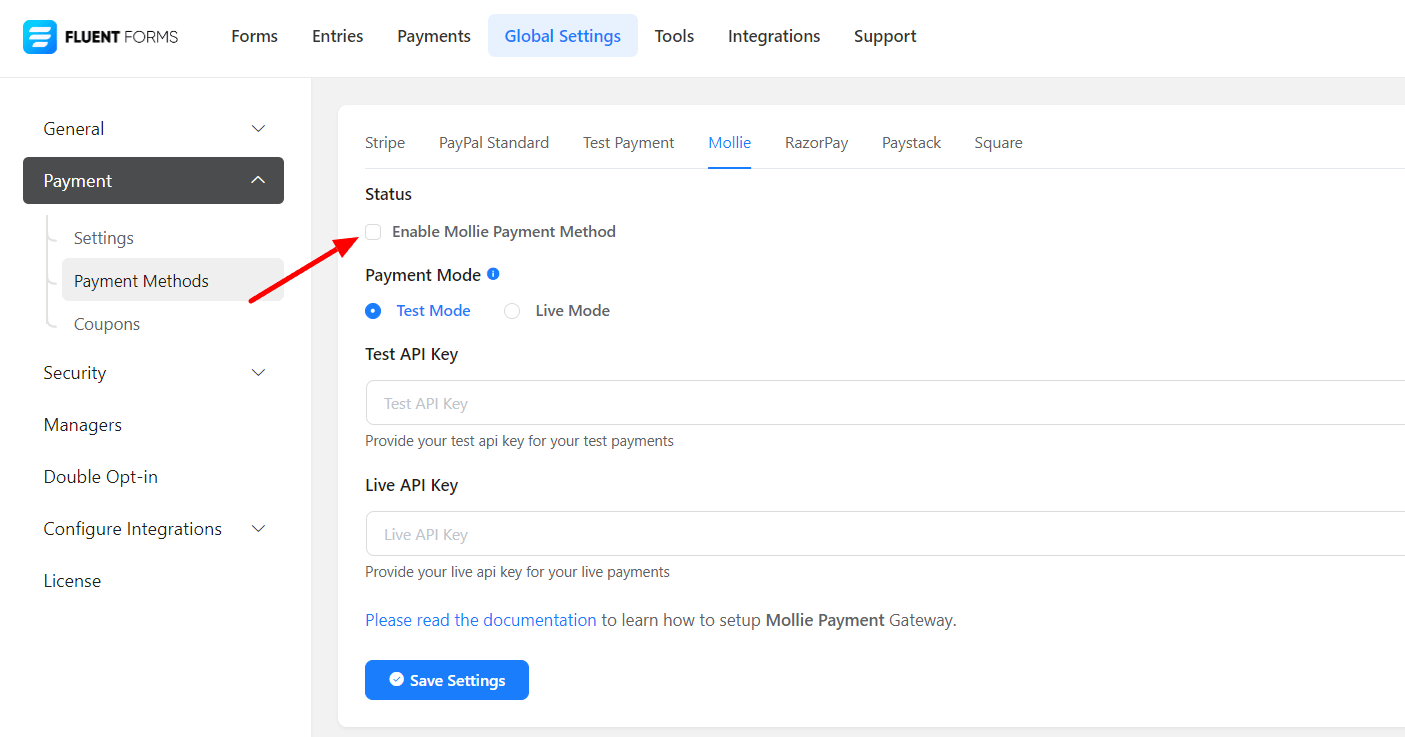The image size is (1405, 737).
Task: Click the Payment Mode info icon
Action: [493, 274]
